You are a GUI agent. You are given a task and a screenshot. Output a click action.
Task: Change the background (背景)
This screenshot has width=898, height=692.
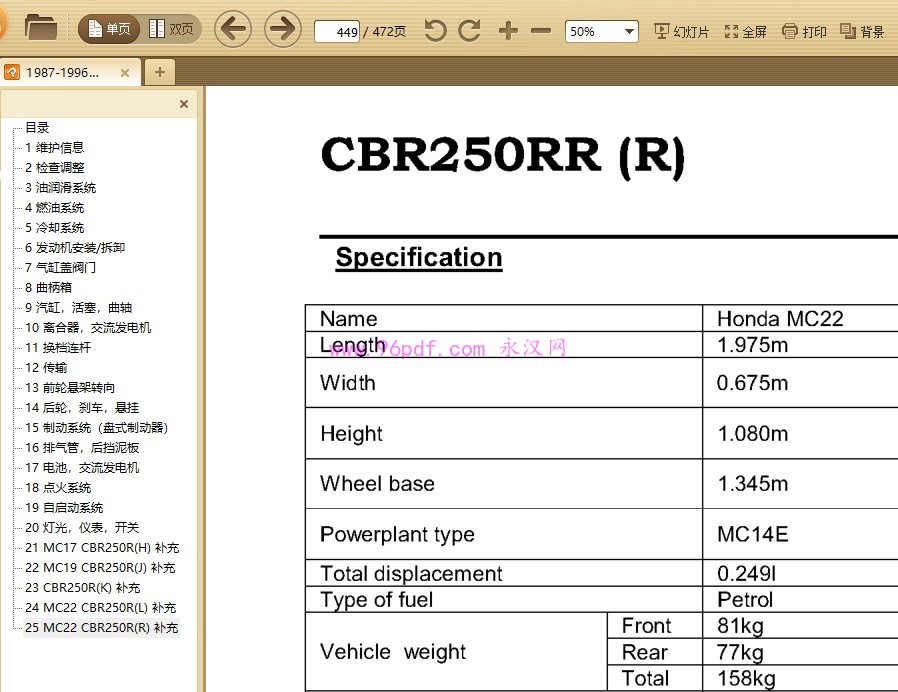click(862, 32)
